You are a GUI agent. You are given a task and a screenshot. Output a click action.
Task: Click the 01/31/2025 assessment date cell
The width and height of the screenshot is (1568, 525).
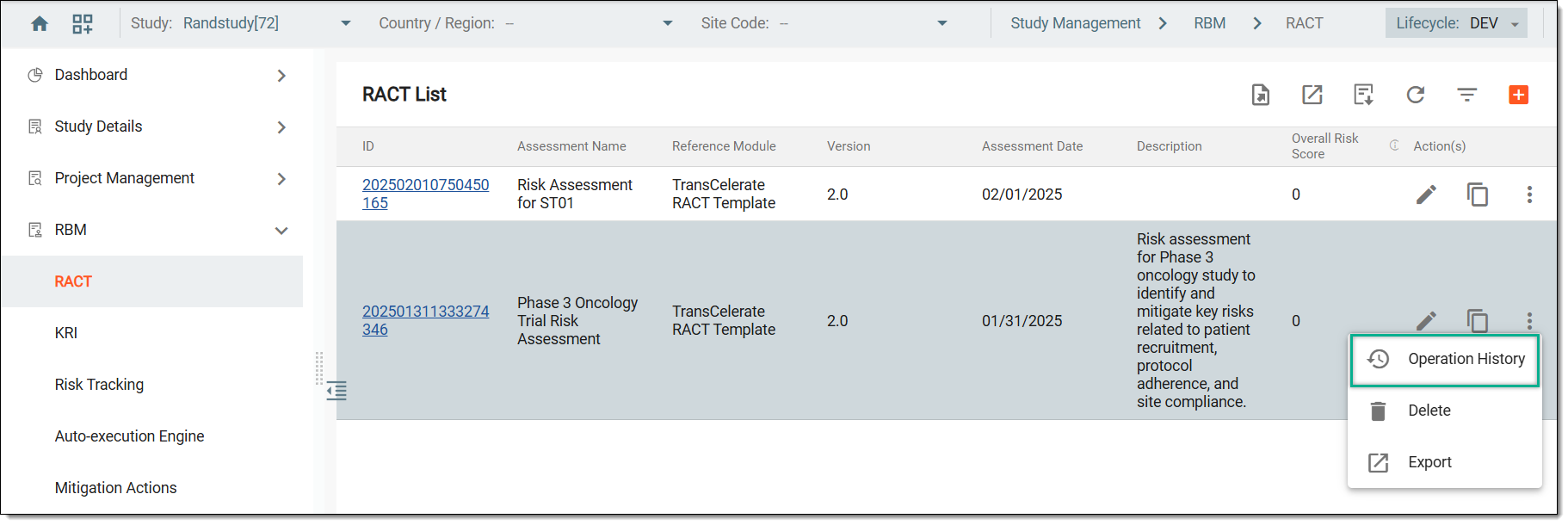pos(1022,321)
